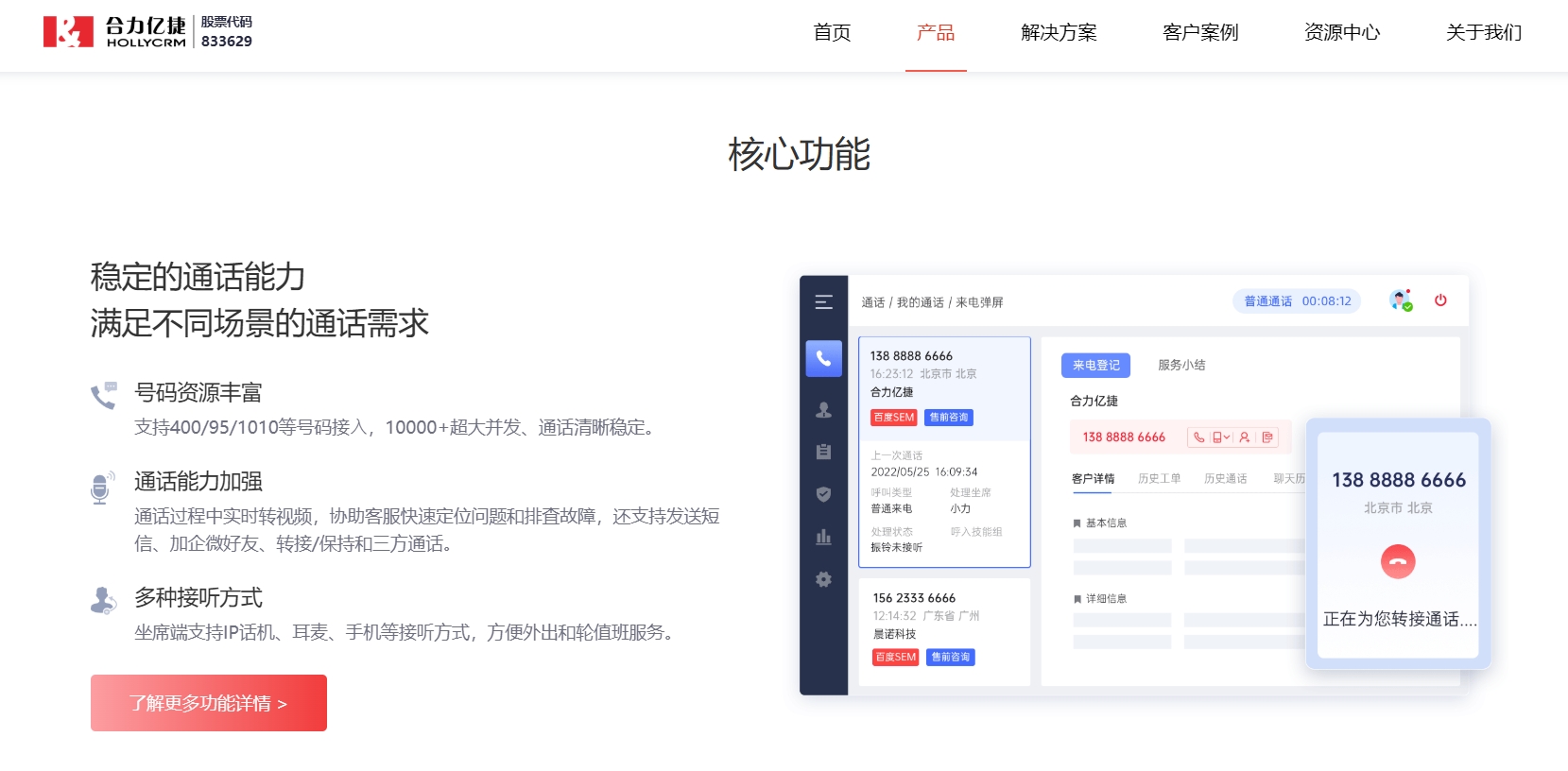Screen dimensions: 1568x771
Task: Click the microphone icon beside 通话能力加强
Action: [102, 488]
